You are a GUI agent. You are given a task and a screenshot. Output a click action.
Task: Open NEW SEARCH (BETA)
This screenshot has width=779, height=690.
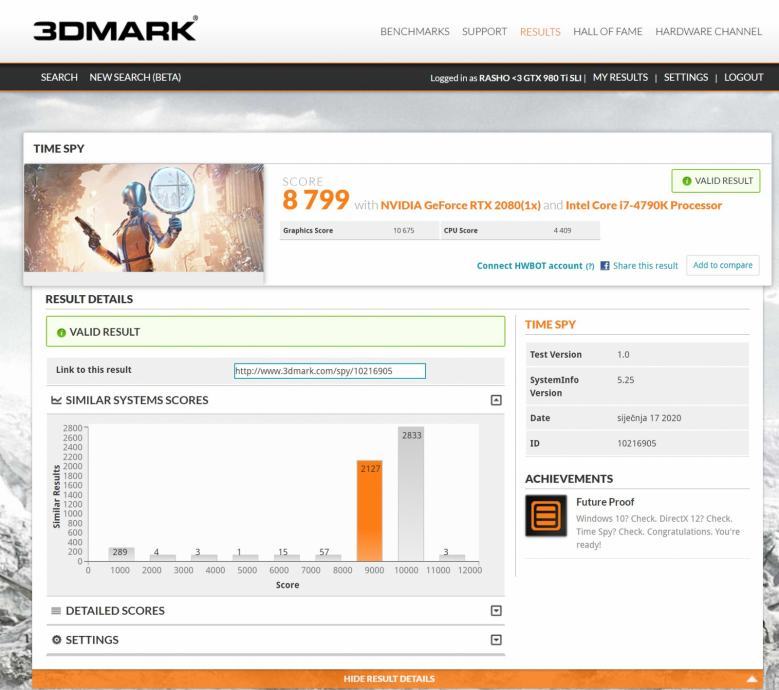coord(135,77)
